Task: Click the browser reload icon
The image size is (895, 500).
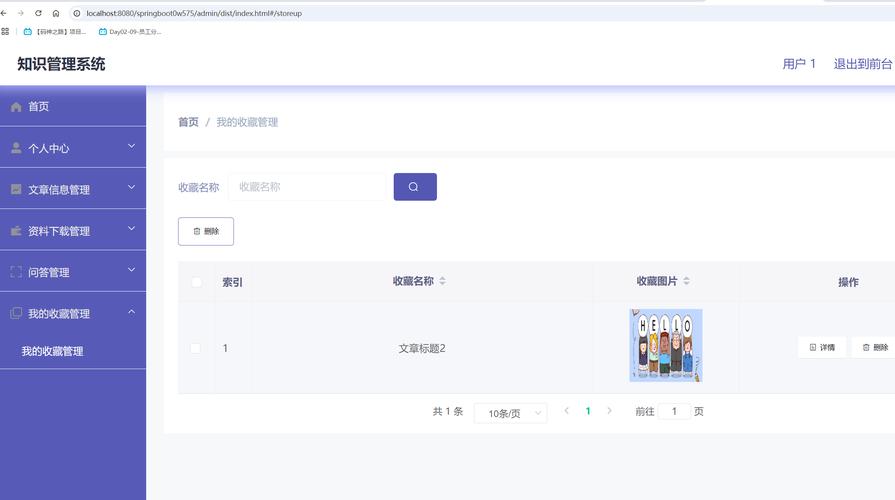Action: pos(38,13)
